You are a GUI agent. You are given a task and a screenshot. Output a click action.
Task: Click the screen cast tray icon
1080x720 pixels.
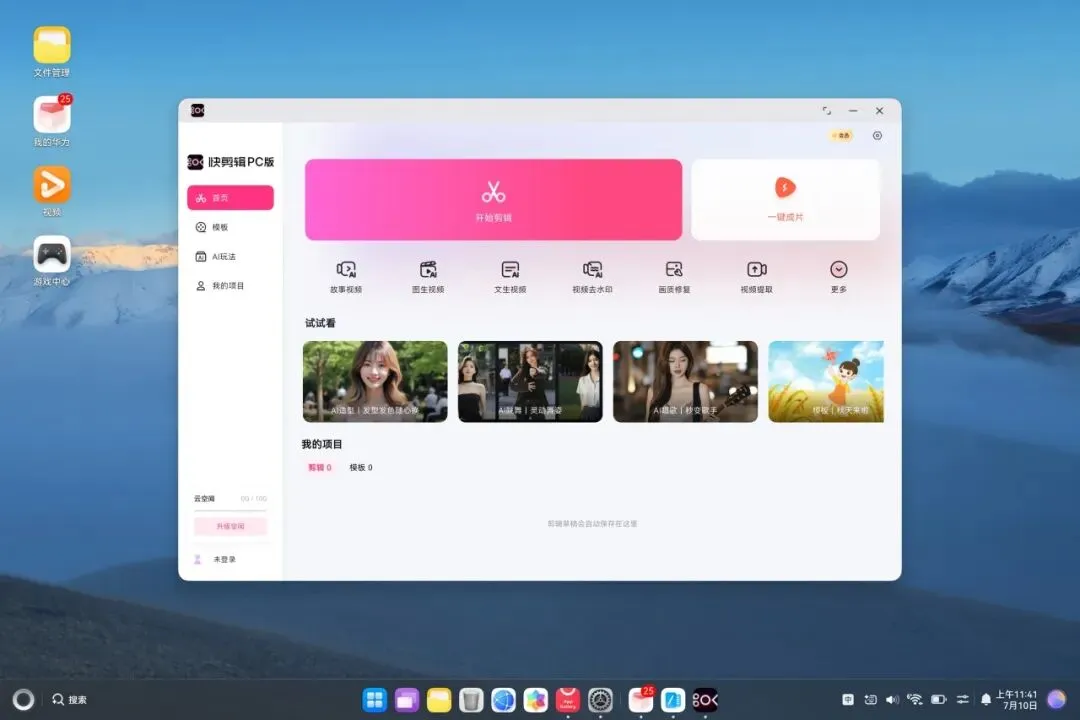[x=871, y=699]
